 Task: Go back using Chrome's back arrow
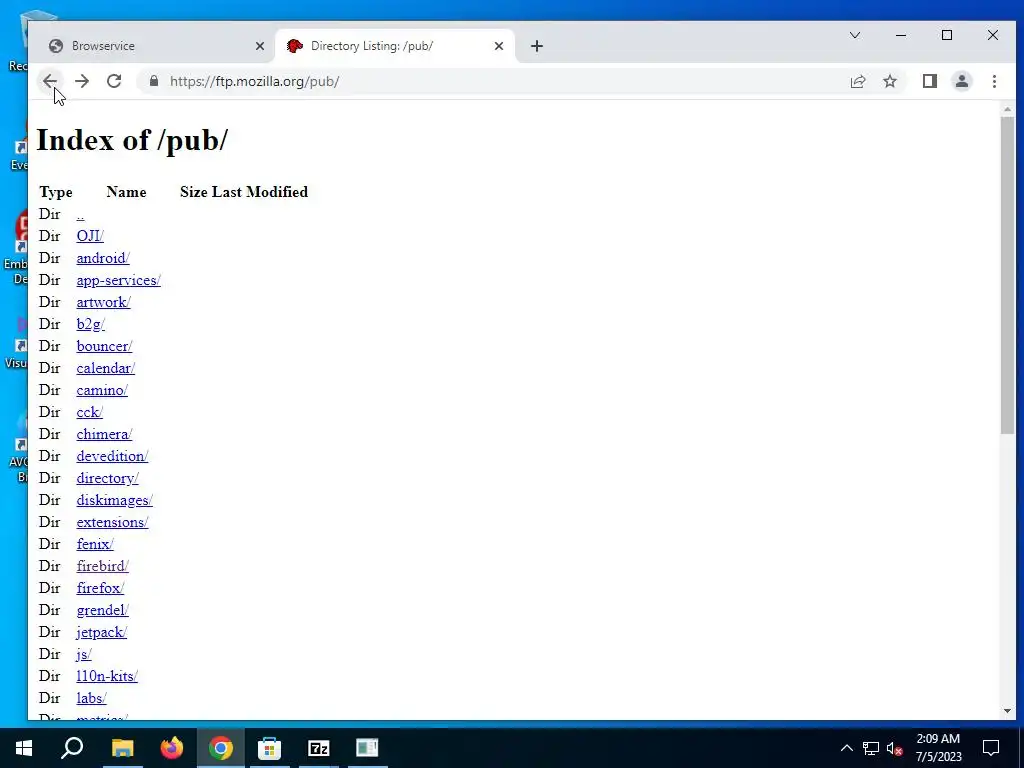click(50, 81)
